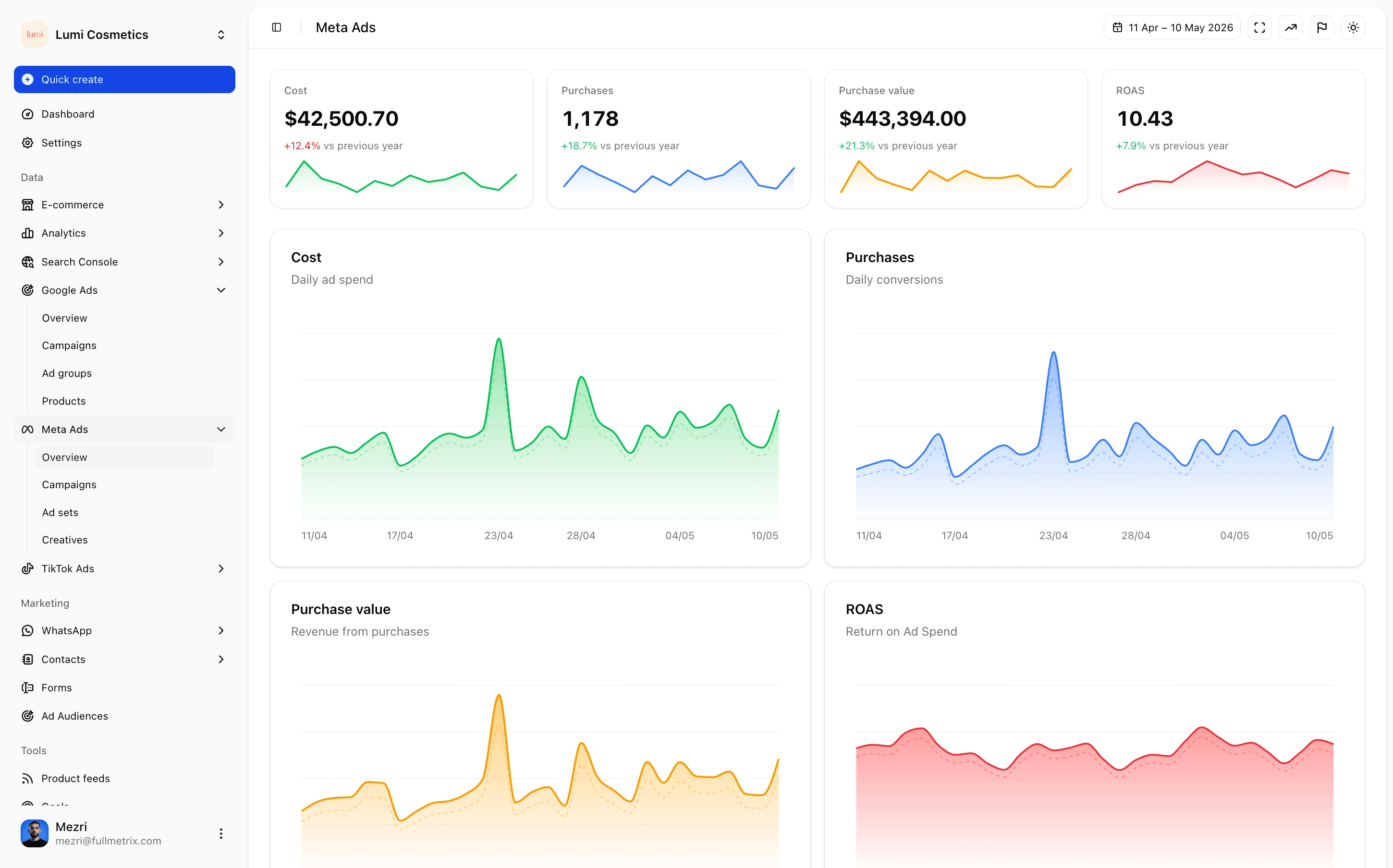Expand the Search Console section chevron
The image size is (1393, 868).
click(221, 262)
